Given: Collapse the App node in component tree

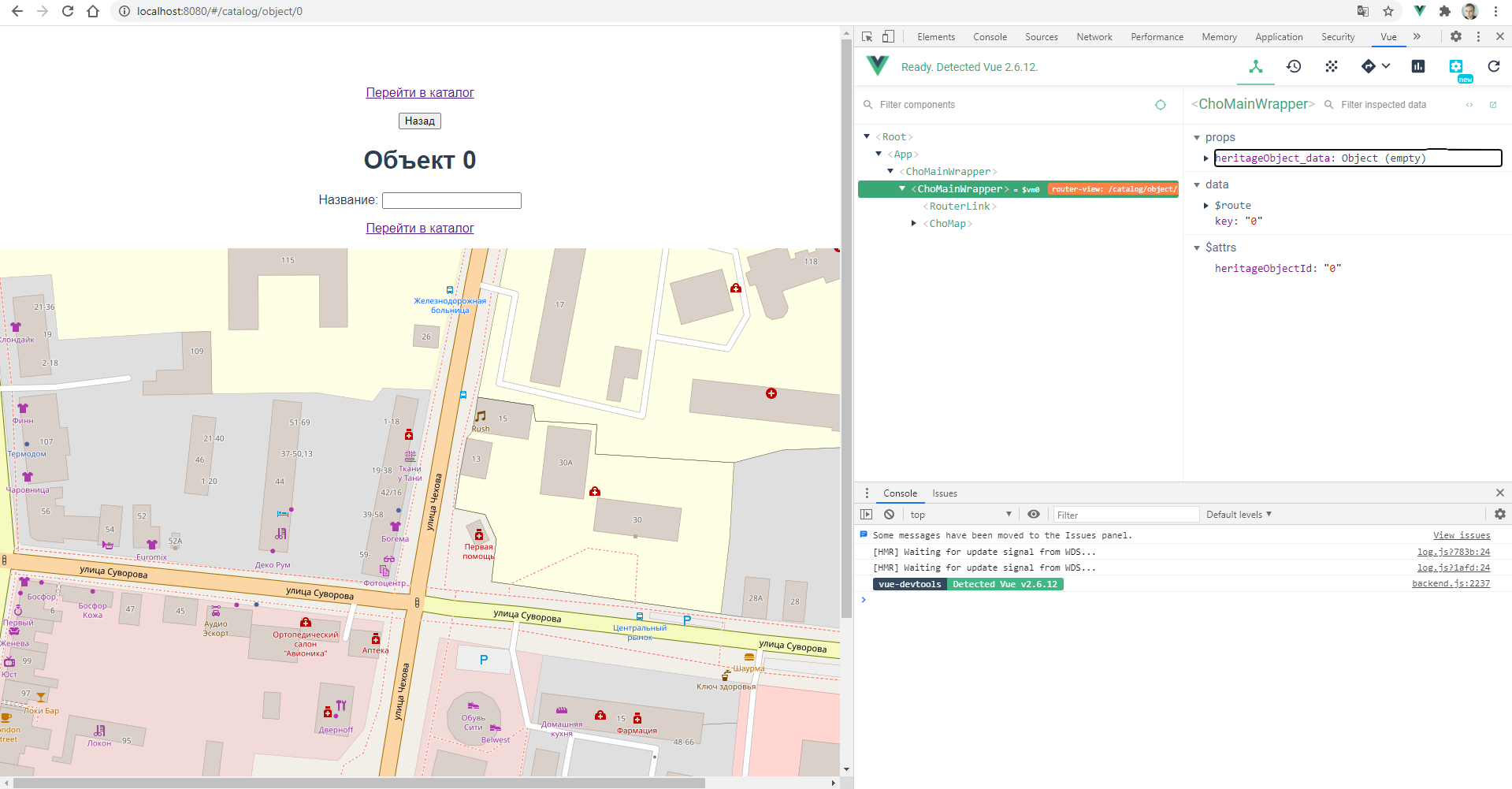Looking at the screenshot, I should [x=879, y=154].
